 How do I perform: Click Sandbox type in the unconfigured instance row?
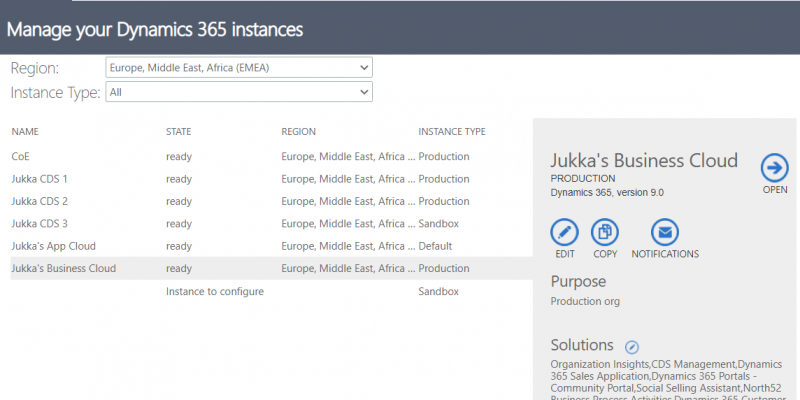(x=438, y=291)
